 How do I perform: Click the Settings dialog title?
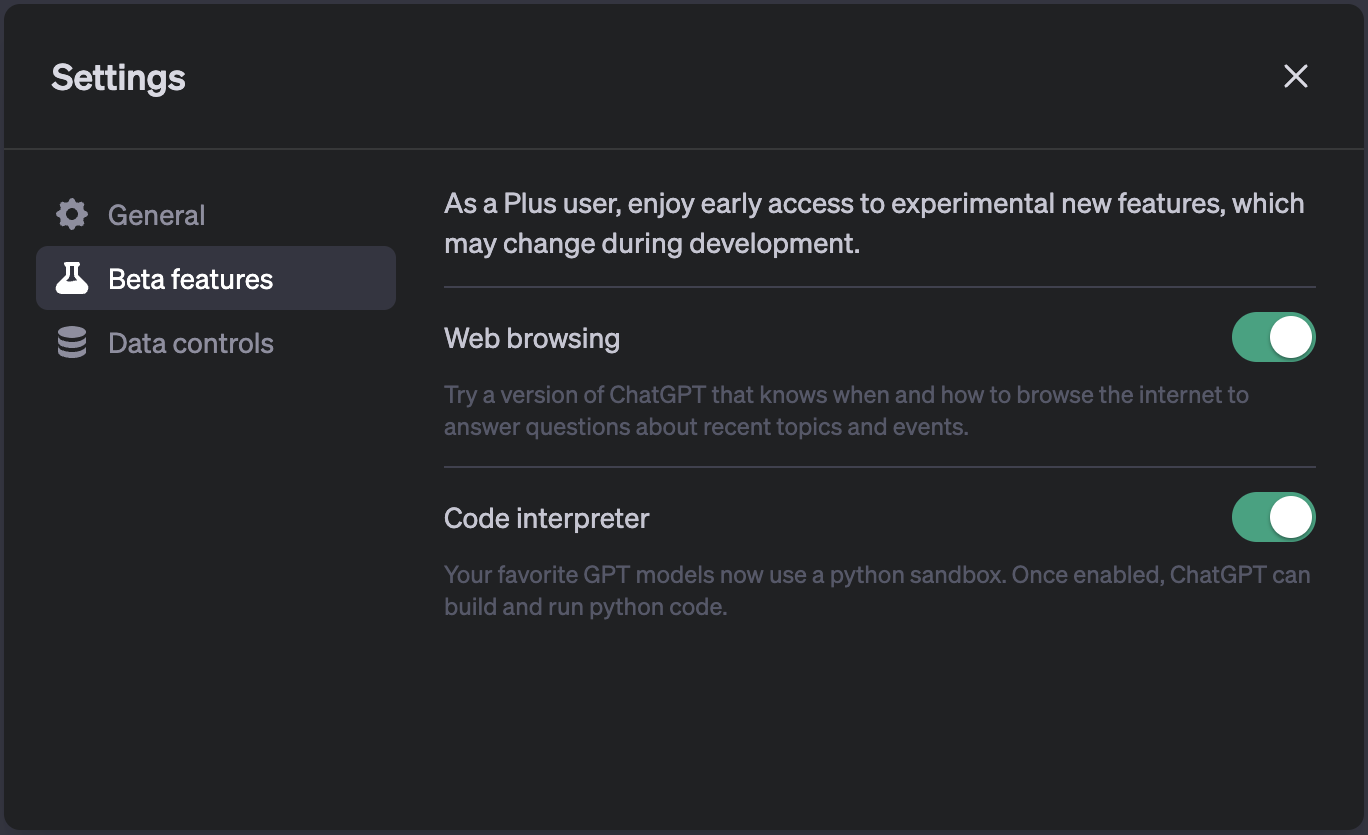click(118, 77)
